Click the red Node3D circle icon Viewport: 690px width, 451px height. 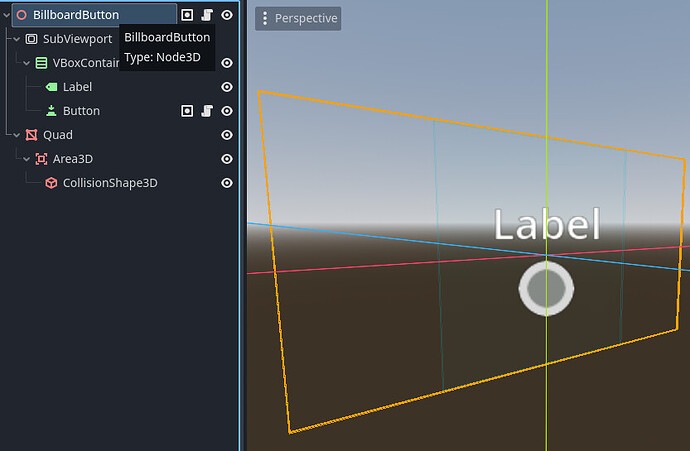coord(22,15)
